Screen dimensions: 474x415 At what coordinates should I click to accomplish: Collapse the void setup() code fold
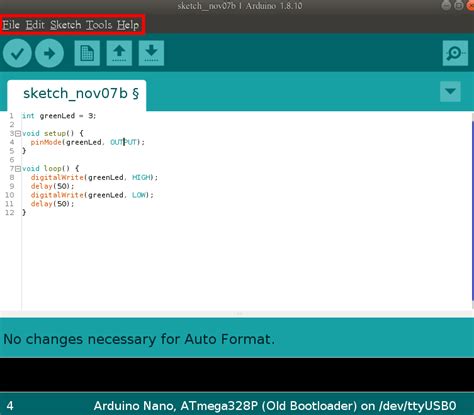point(18,134)
